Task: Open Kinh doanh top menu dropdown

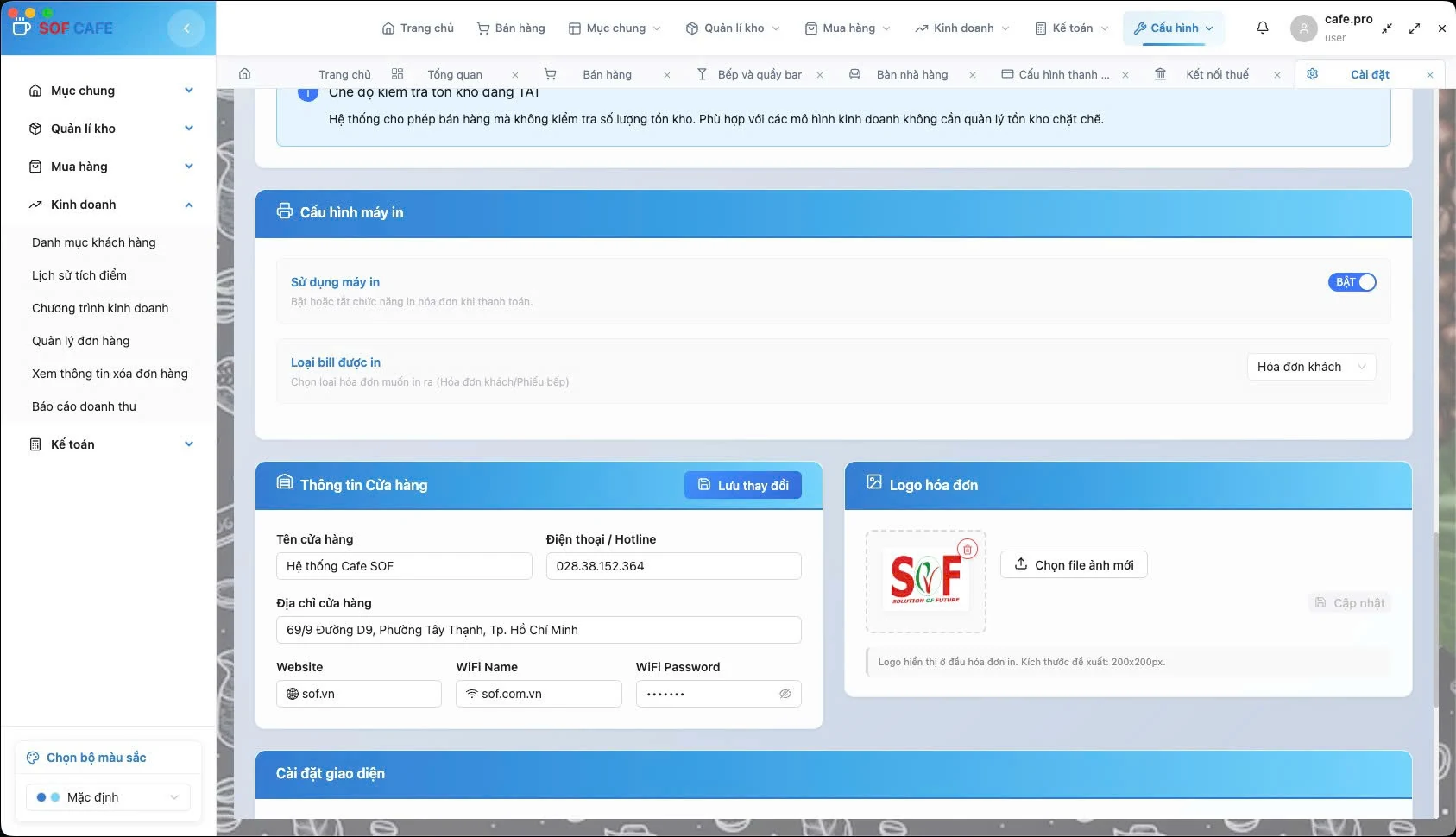Action: tap(962, 28)
